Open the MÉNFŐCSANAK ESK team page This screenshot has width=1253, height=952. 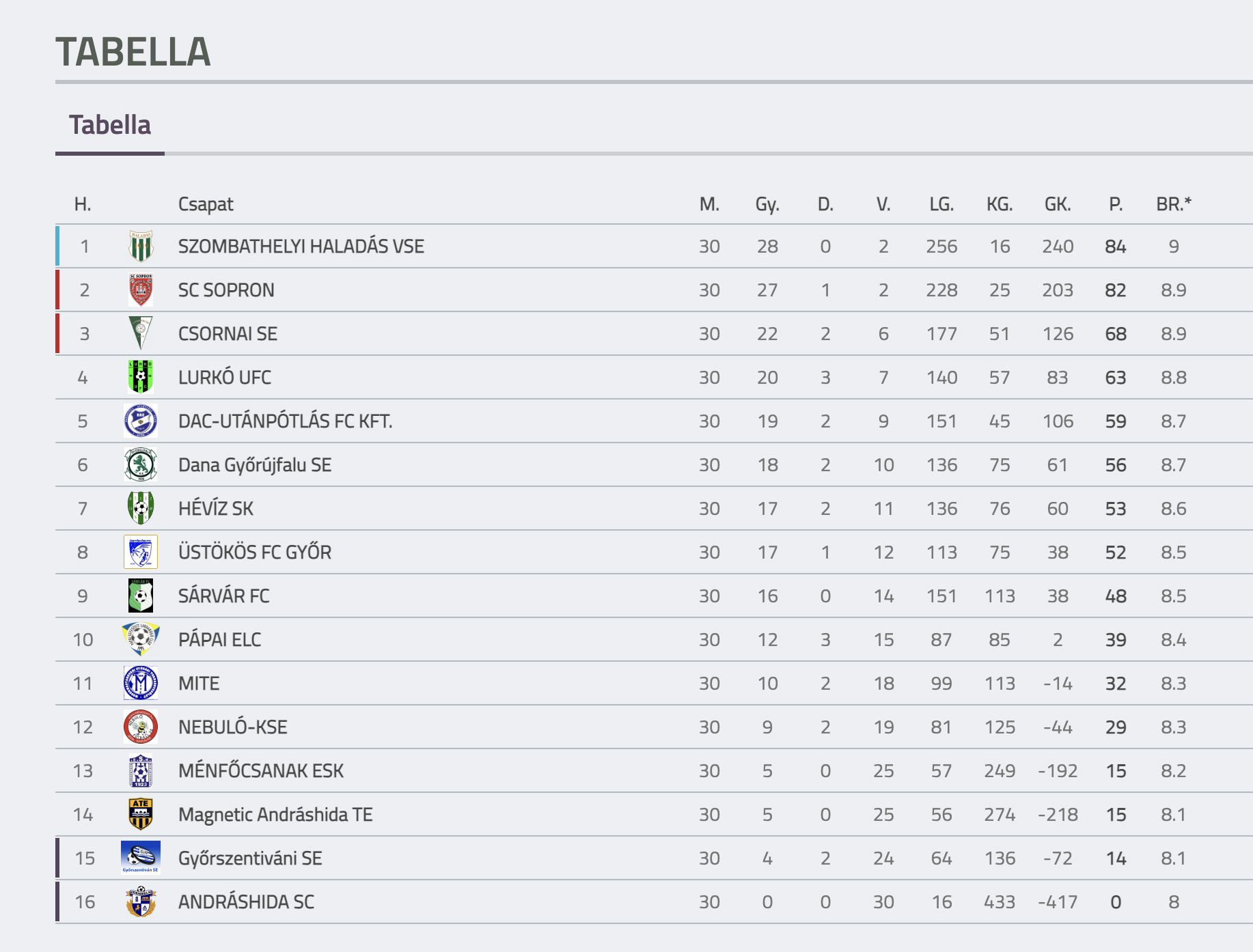point(261,771)
